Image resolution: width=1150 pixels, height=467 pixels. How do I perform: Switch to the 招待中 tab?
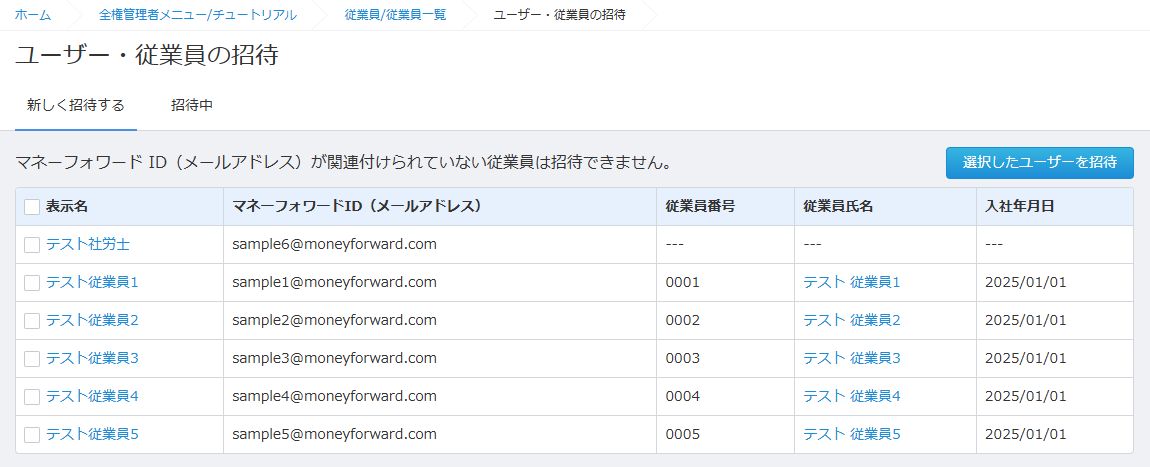click(x=191, y=105)
